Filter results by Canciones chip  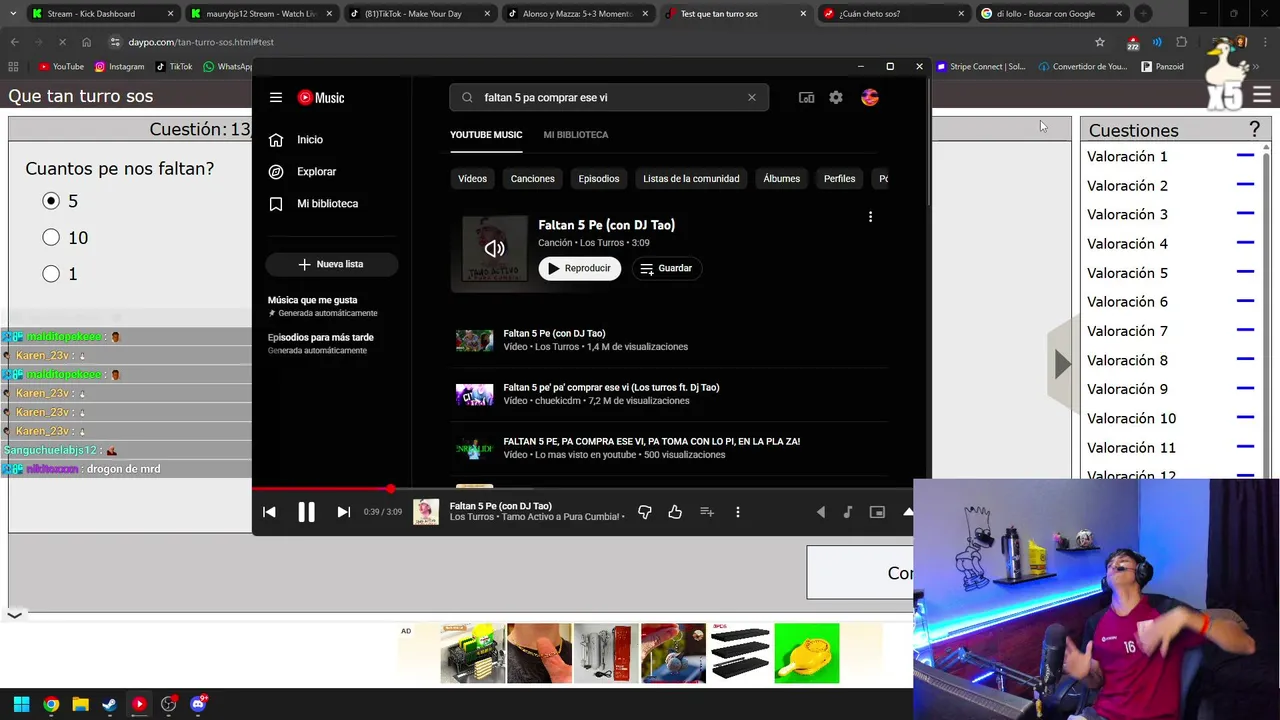click(532, 179)
